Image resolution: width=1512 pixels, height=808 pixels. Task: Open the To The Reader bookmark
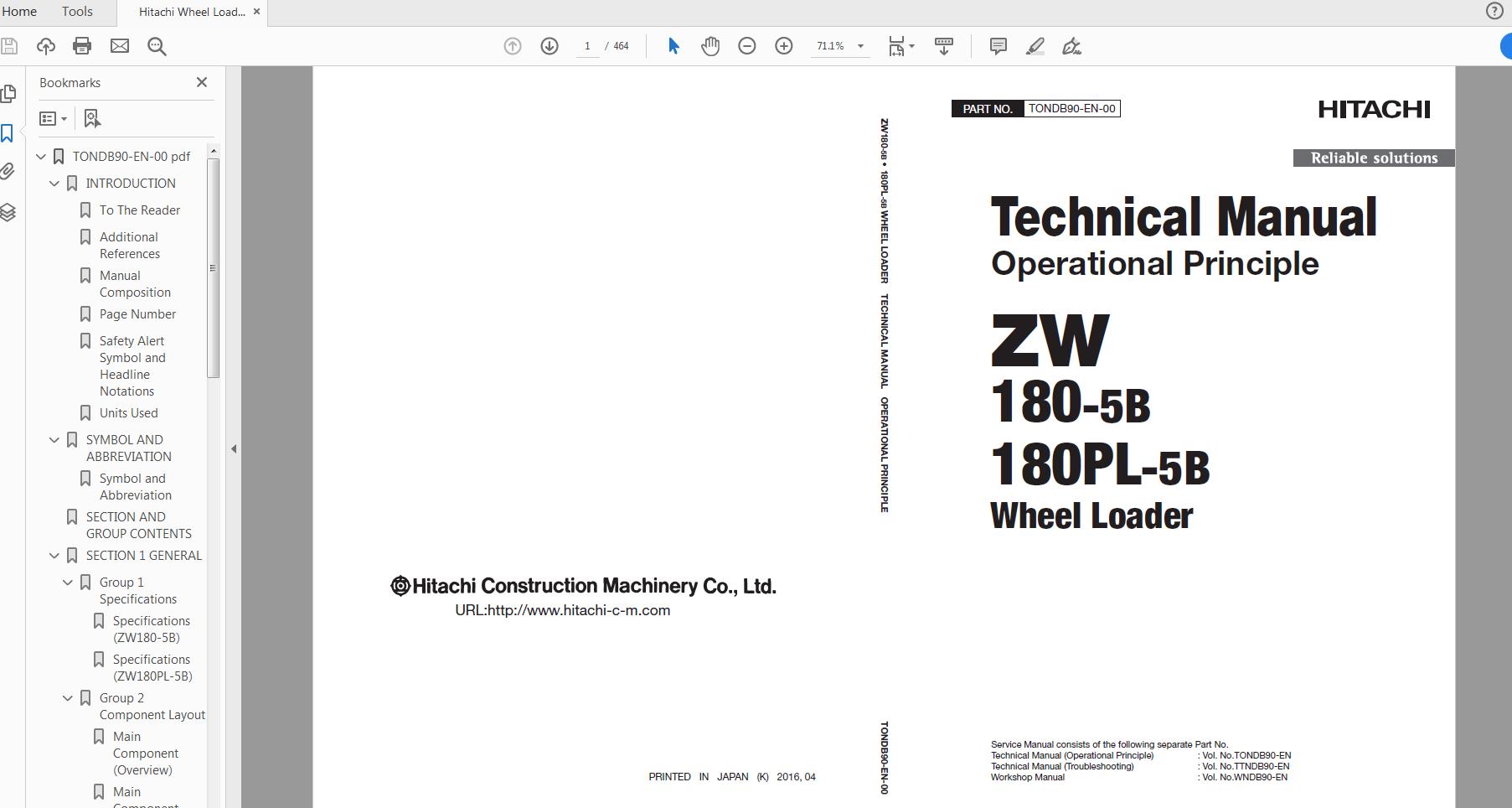tap(140, 210)
